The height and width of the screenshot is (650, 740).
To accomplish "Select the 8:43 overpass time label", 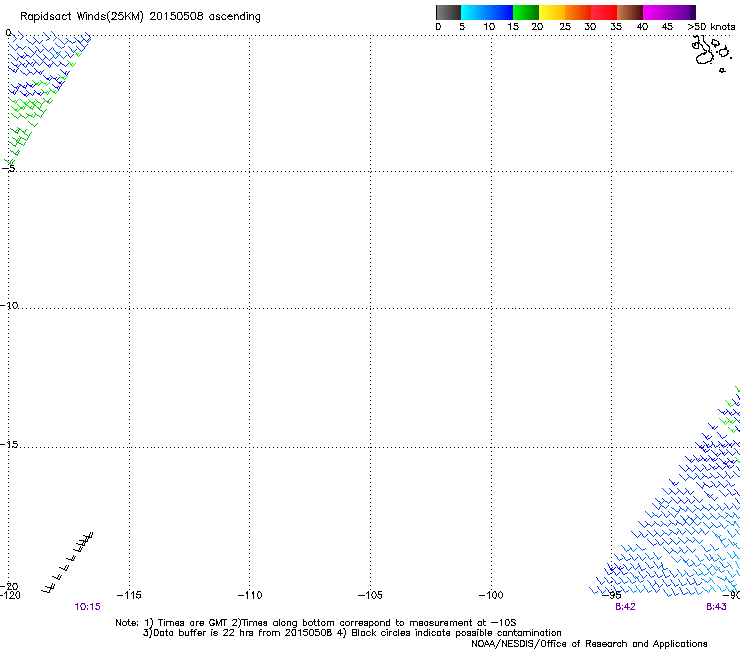I will [716, 607].
